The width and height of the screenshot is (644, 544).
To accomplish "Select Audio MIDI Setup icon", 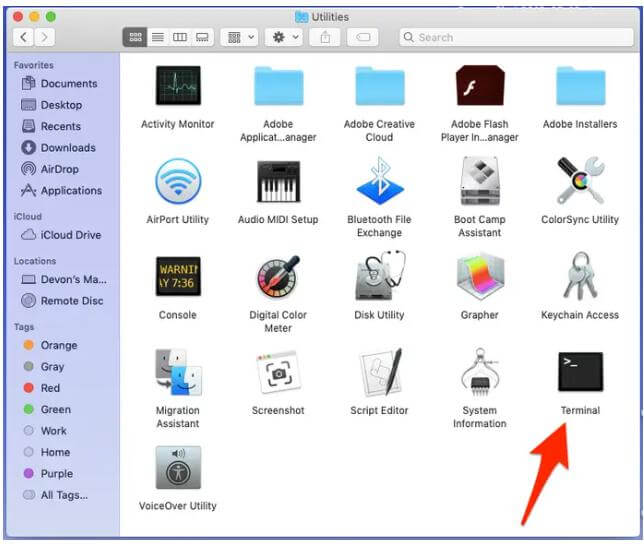I will 278,181.
